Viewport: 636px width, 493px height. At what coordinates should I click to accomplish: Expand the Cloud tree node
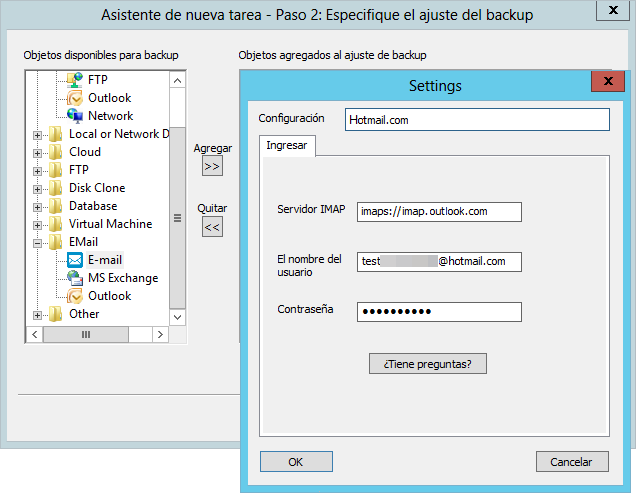tap(37, 153)
